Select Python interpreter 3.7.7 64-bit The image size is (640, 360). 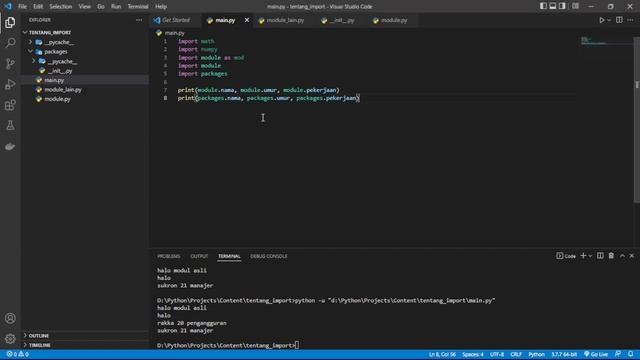click(x=564, y=354)
